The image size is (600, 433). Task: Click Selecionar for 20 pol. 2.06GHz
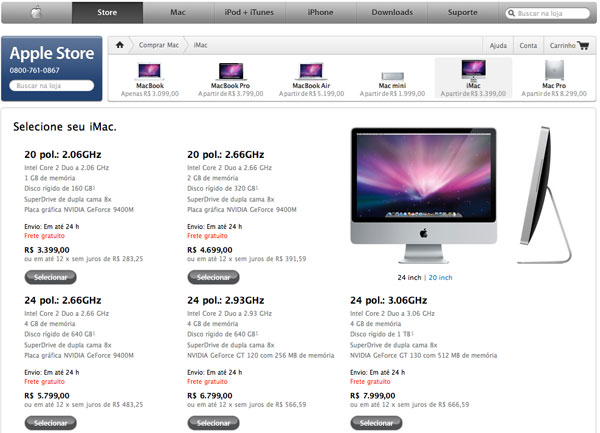coord(51,277)
